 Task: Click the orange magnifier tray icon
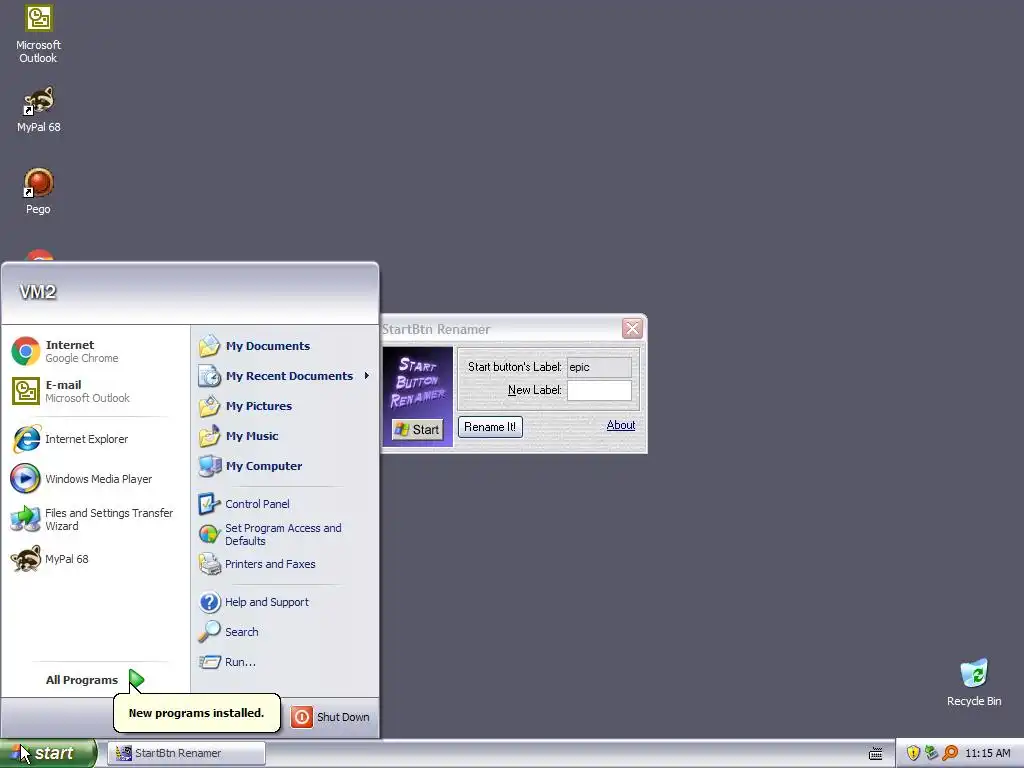click(x=950, y=753)
